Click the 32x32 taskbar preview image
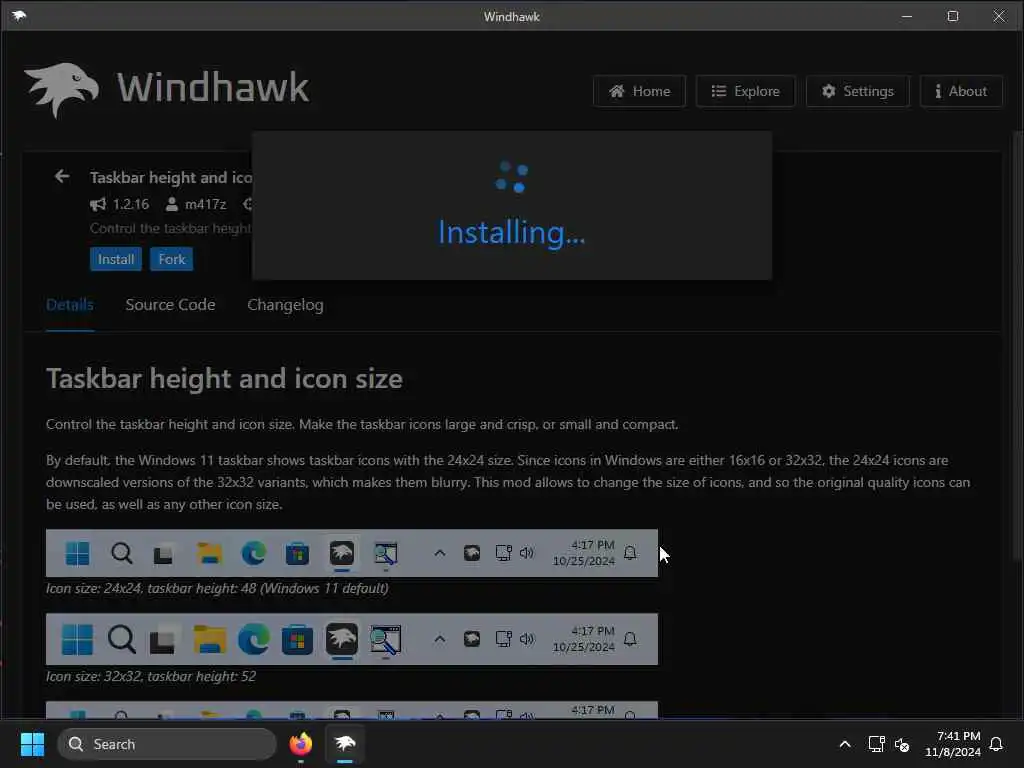1024x768 pixels. click(x=351, y=639)
